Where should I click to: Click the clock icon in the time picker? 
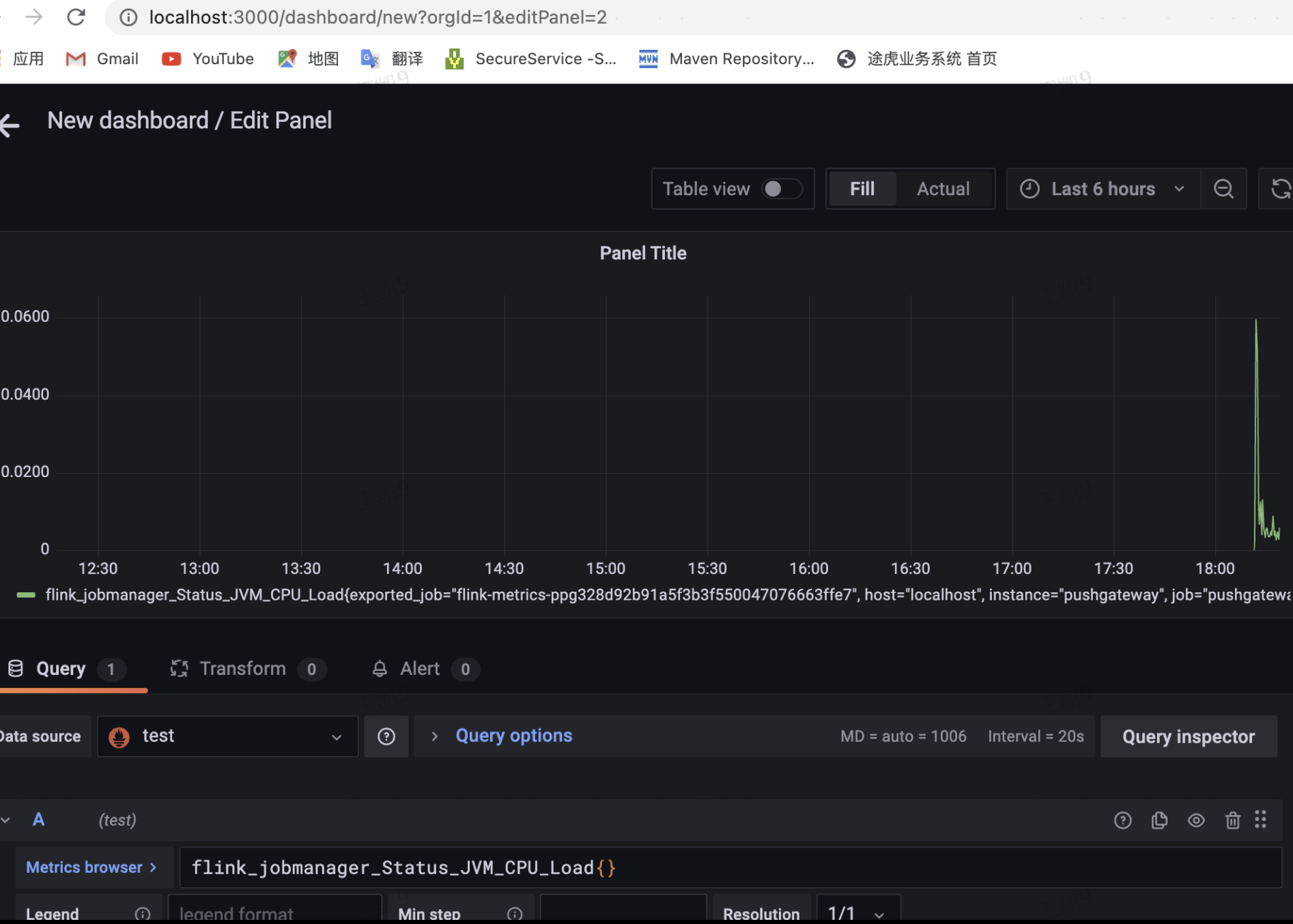(x=1029, y=188)
